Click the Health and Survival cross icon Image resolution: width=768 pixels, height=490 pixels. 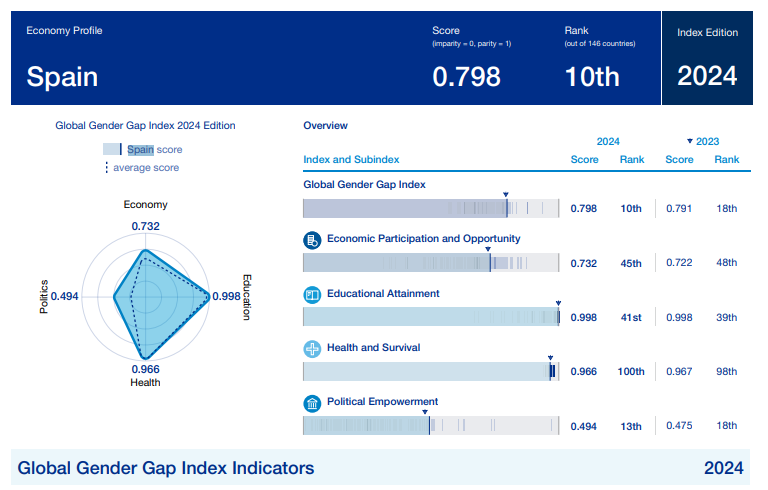click(x=312, y=349)
